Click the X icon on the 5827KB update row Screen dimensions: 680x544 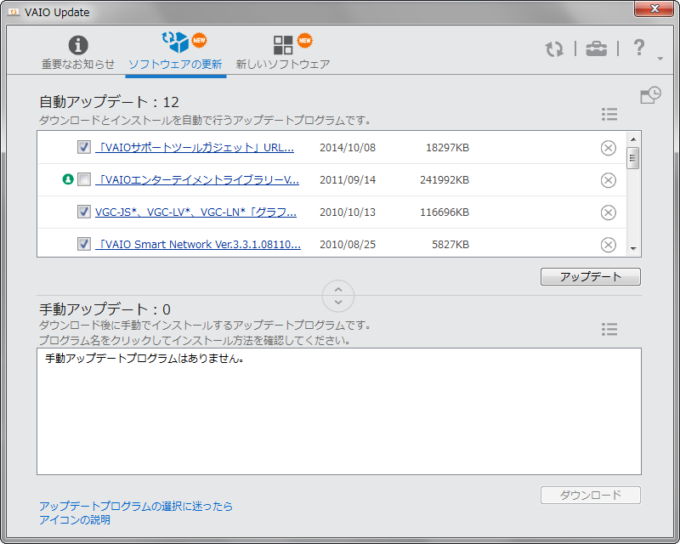tap(608, 244)
